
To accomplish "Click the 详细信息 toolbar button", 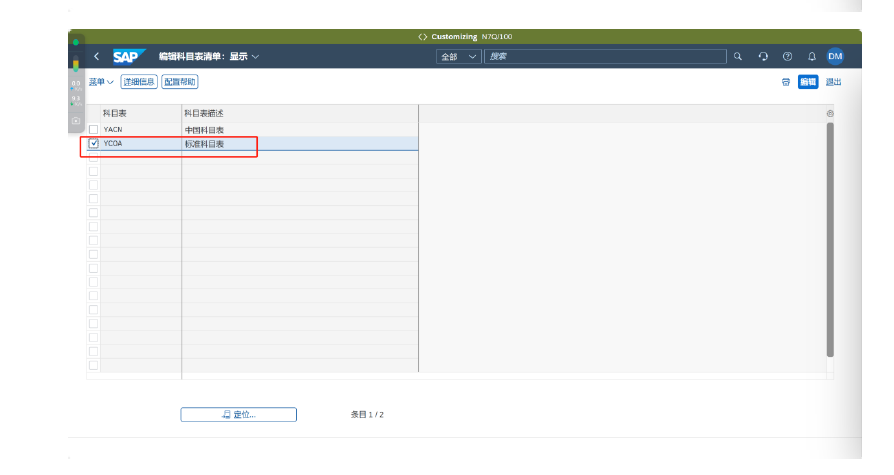I will pos(139,82).
